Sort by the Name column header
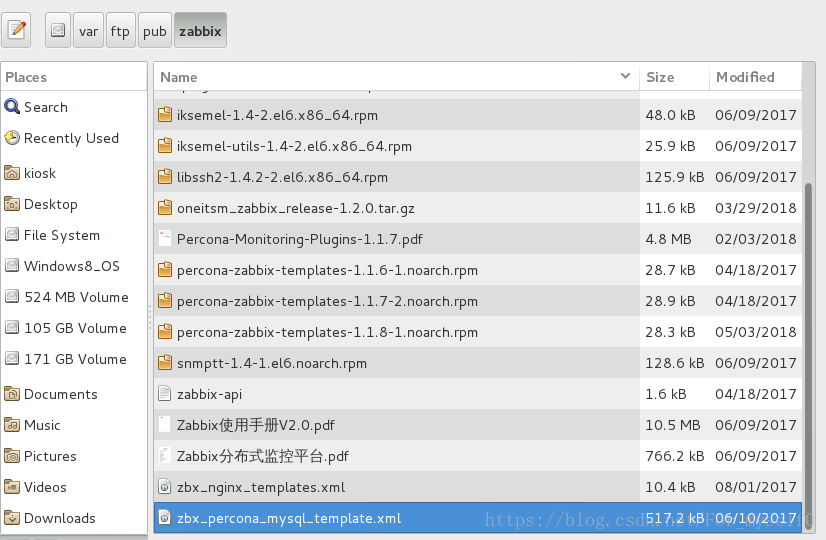Screen dimensions: 826x540 (396, 77)
